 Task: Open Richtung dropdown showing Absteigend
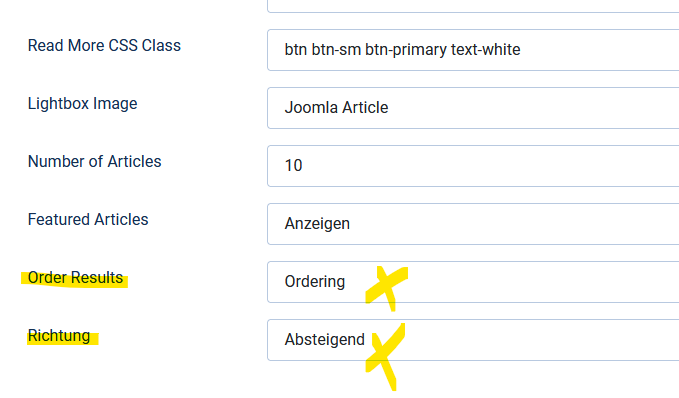click(x=473, y=340)
